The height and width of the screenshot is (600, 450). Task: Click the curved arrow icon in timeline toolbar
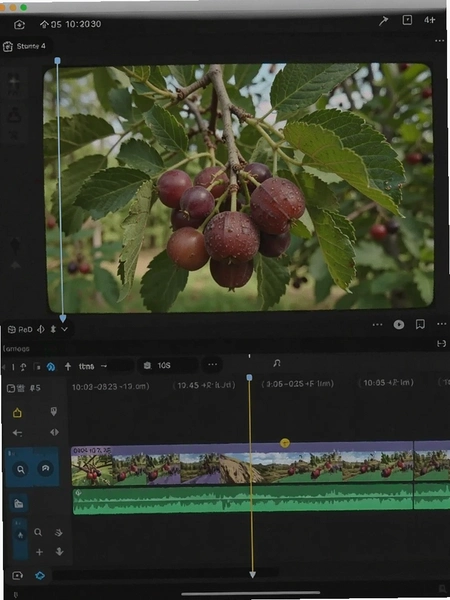click(x=23, y=367)
